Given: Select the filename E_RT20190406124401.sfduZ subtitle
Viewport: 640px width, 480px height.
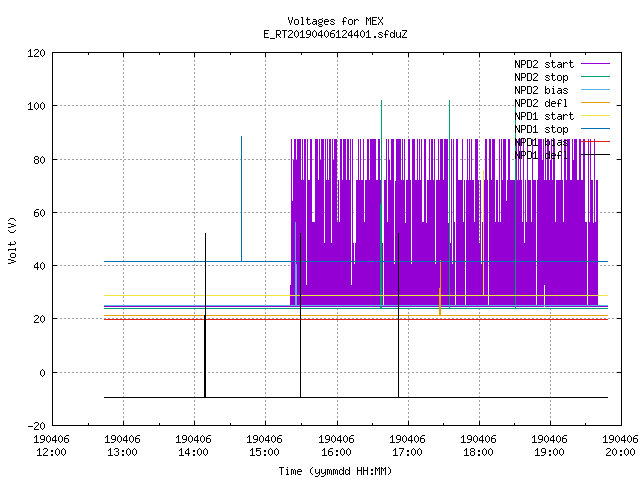Looking at the screenshot, I should coord(335,34).
